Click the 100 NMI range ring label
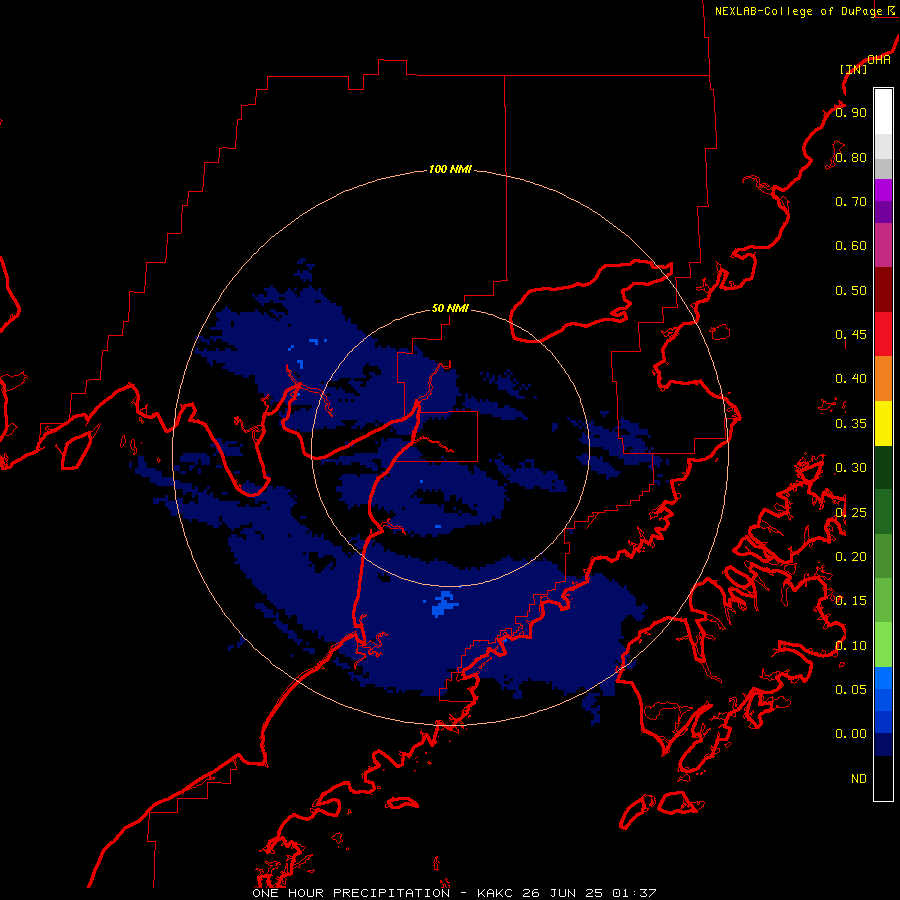 coord(450,169)
